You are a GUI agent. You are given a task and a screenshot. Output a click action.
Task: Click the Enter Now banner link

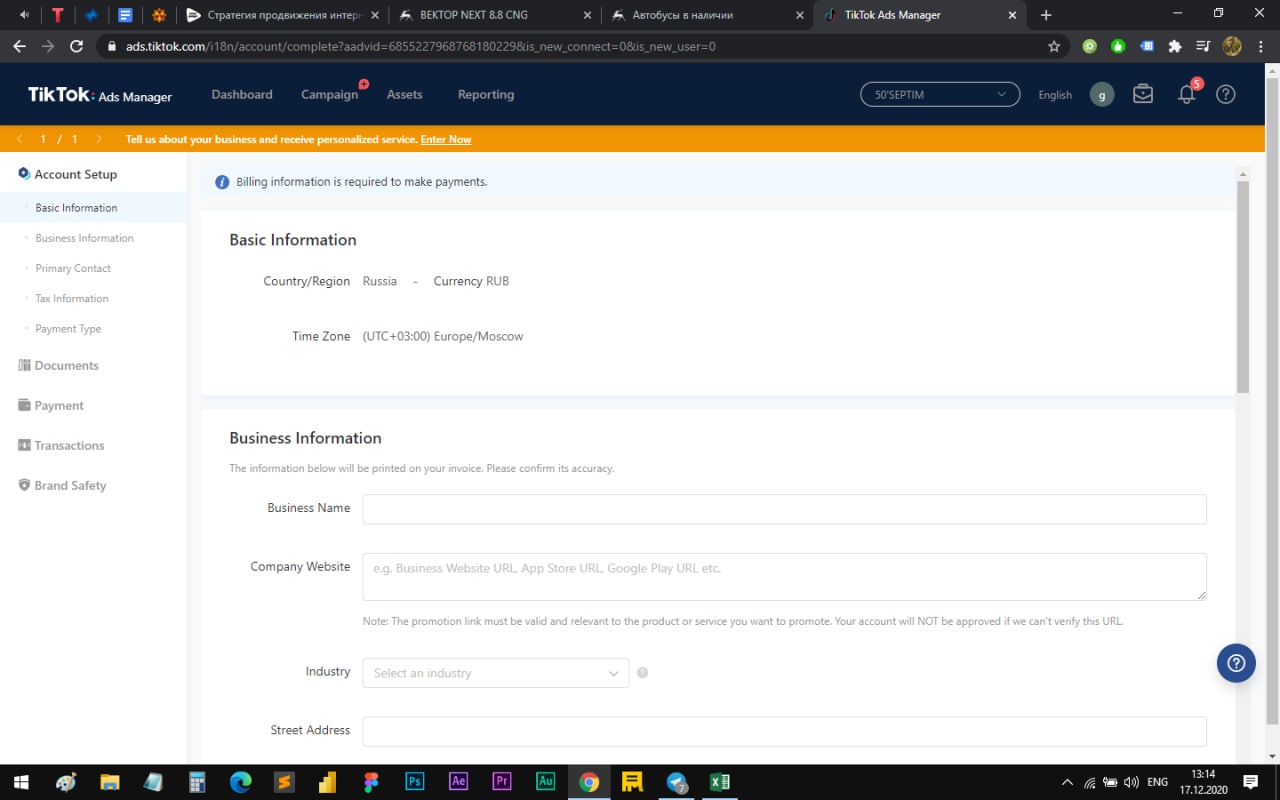coord(446,139)
